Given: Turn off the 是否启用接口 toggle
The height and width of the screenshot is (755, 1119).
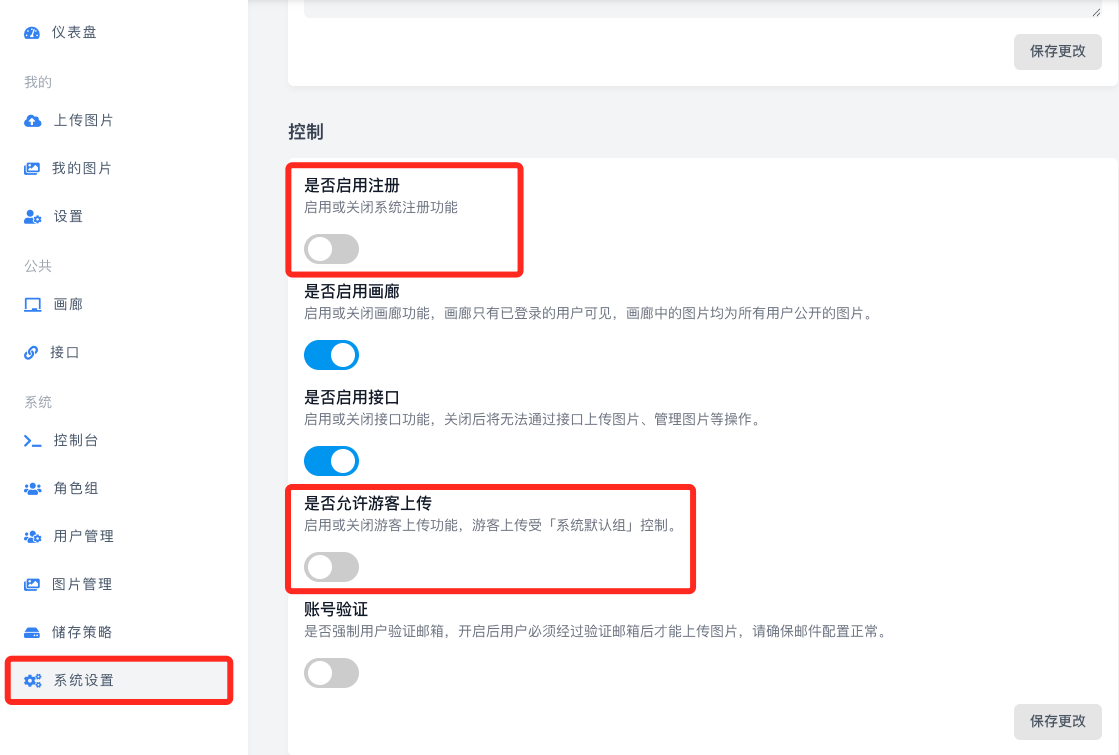Looking at the screenshot, I should [331, 460].
